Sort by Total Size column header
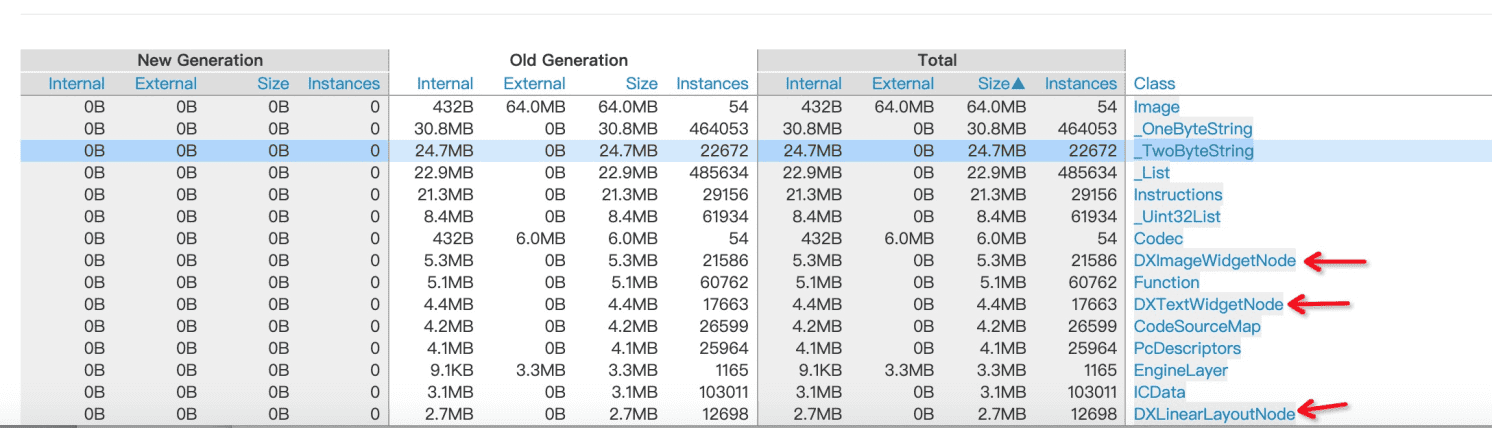1492x428 pixels. coord(1001,84)
